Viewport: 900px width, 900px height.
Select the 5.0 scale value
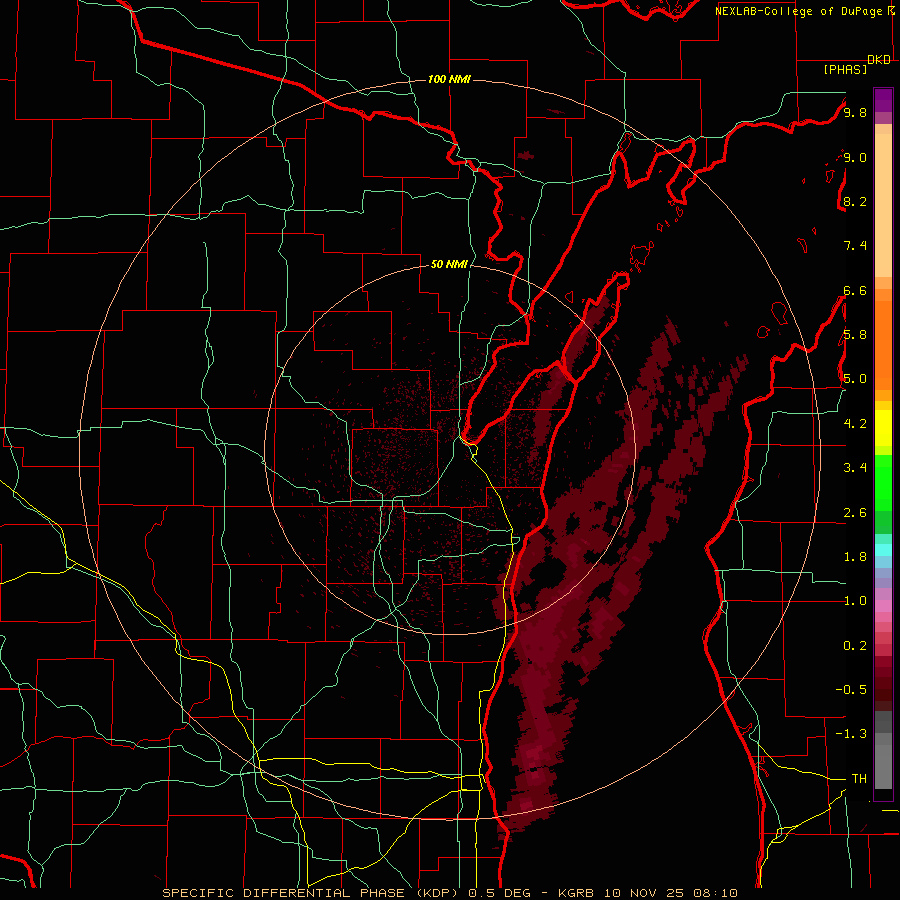(x=855, y=379)
